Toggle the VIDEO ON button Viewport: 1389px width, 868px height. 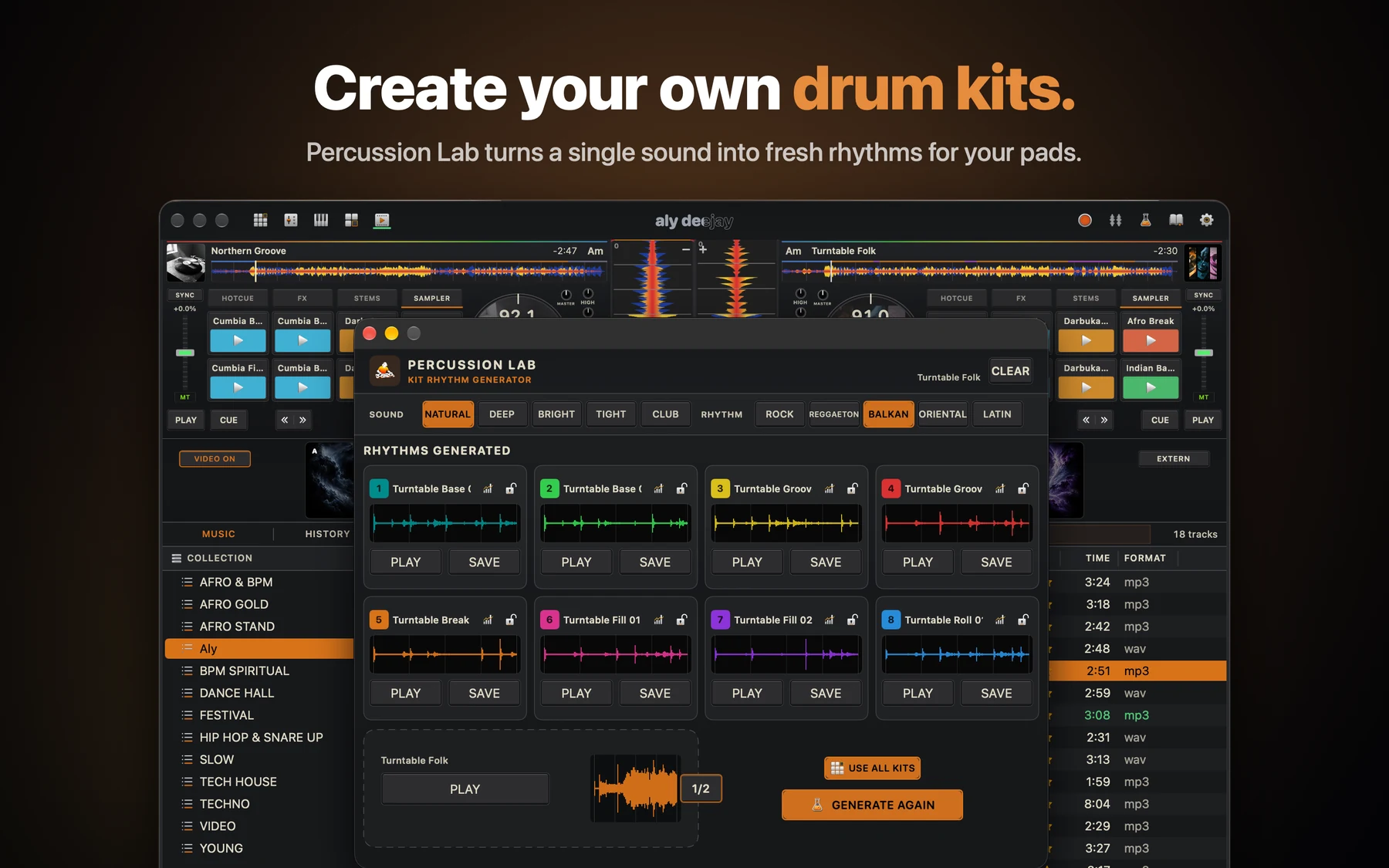(x=215, y=459)
